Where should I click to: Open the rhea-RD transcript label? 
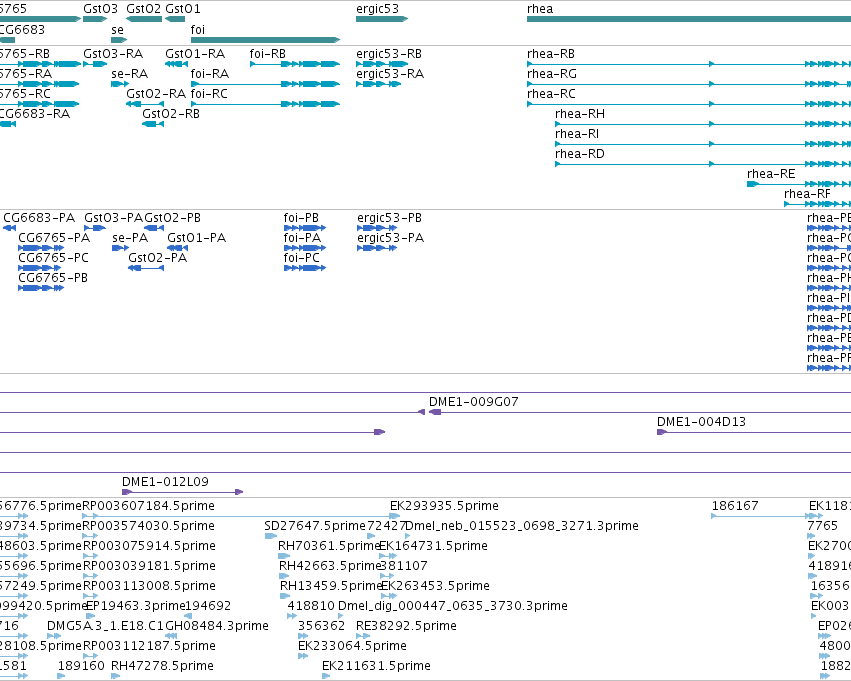click(x=580, y=154)
